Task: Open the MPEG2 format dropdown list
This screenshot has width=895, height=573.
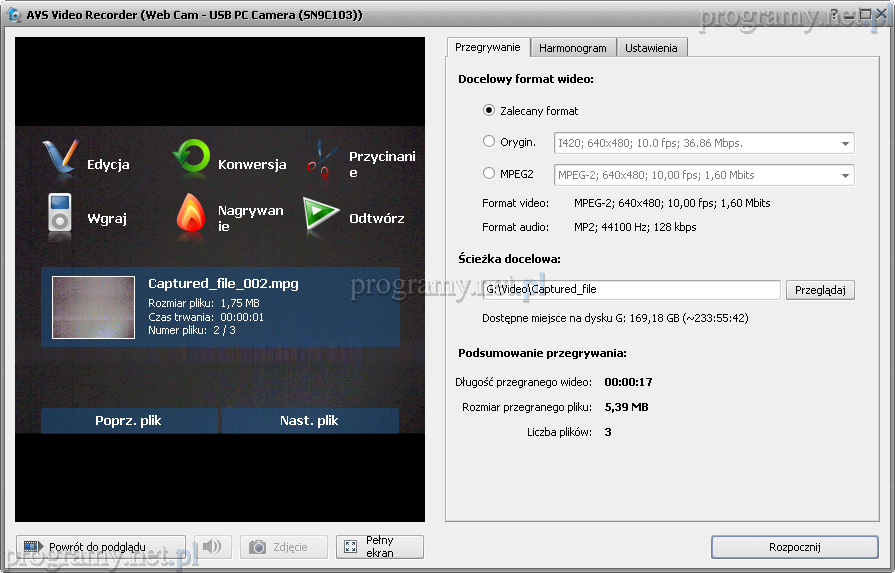Action: 845,176
